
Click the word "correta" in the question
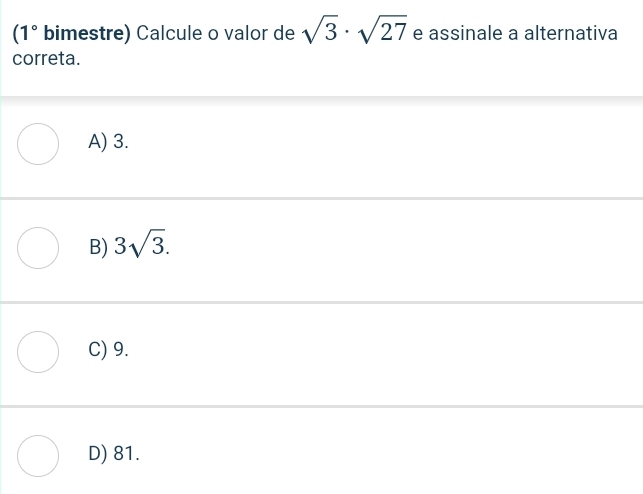[x=44, y=59]
